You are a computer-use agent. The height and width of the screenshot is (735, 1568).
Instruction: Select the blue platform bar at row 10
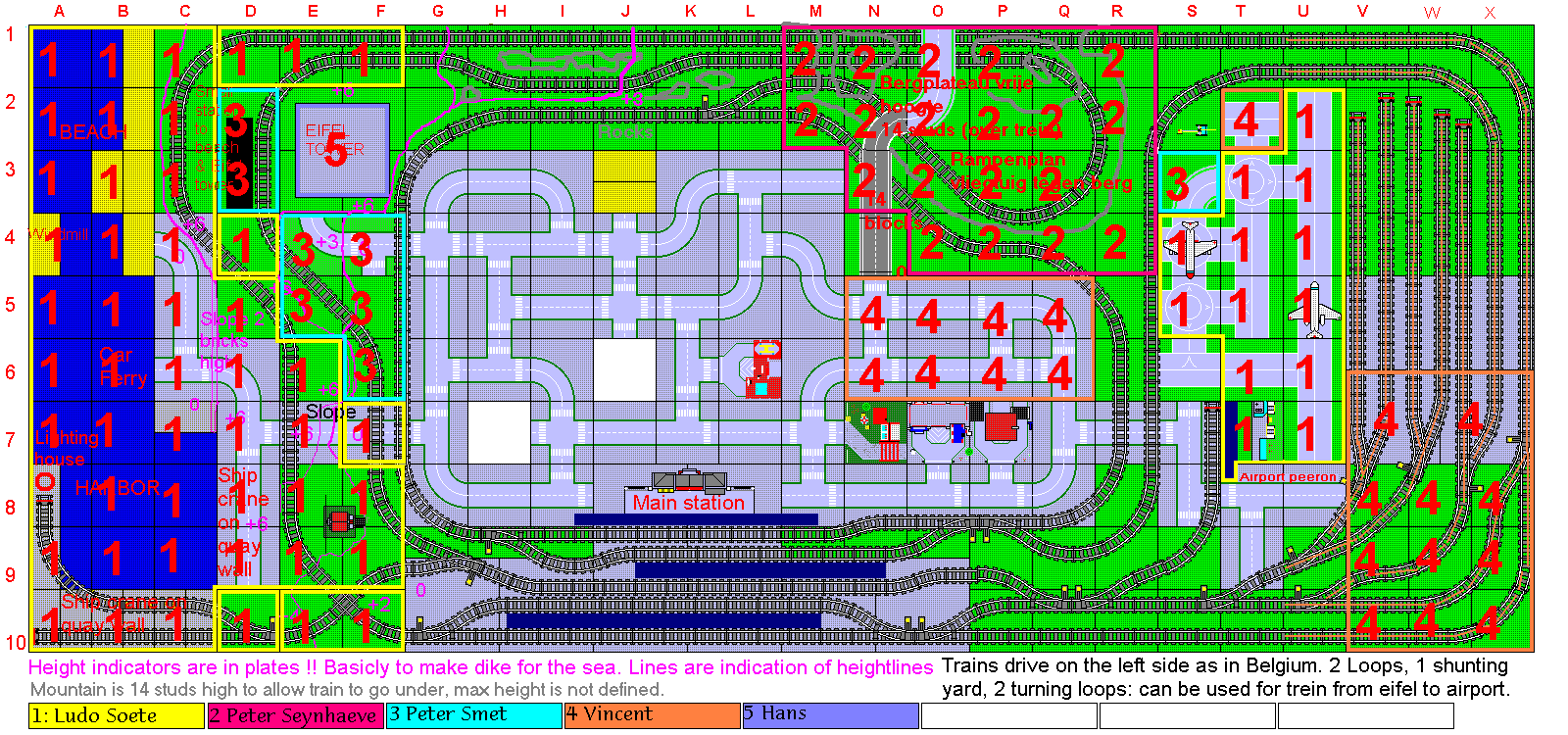tap(663, 620)
